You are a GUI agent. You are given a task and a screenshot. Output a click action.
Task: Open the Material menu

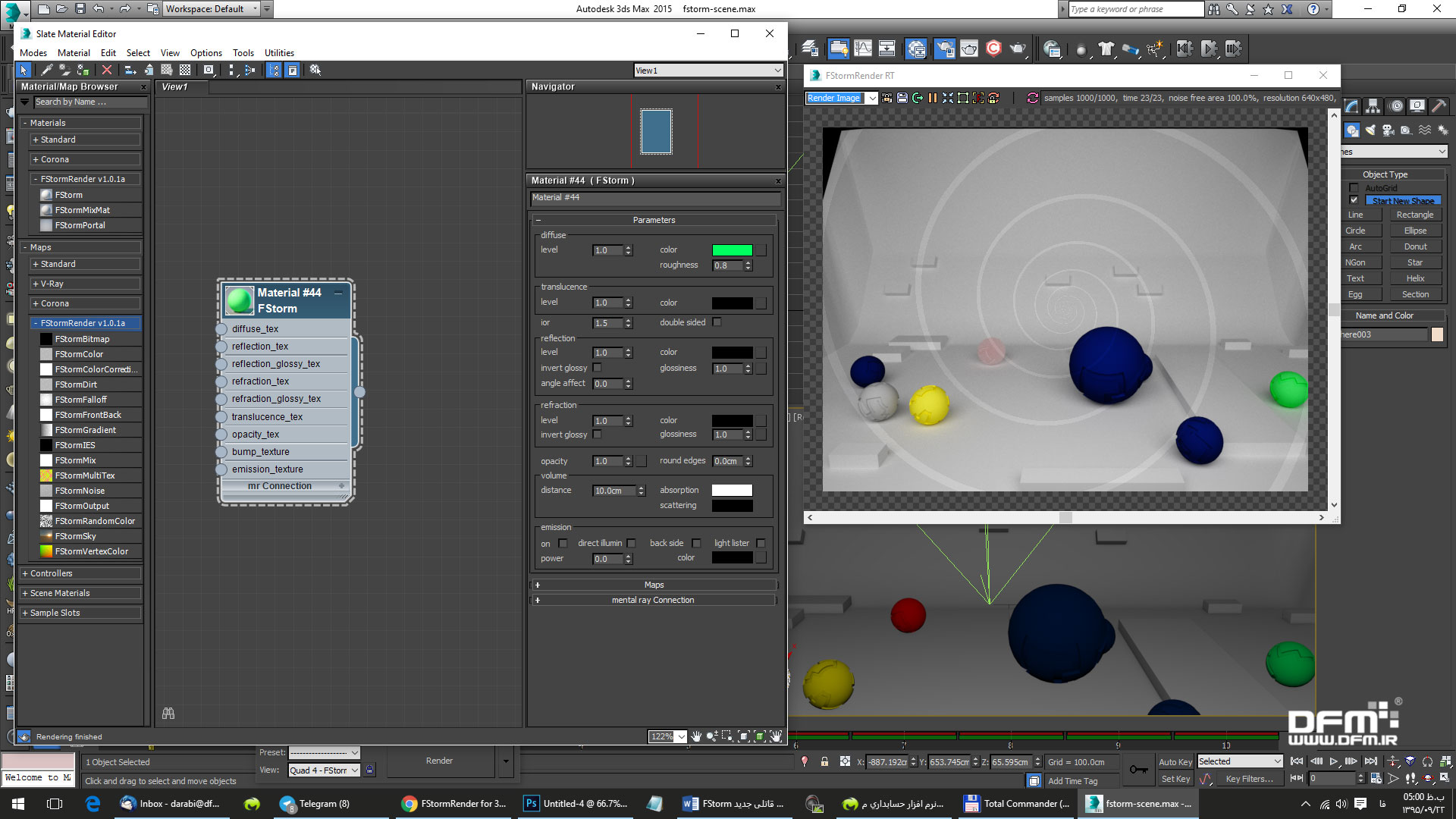[x=74, y=52]
